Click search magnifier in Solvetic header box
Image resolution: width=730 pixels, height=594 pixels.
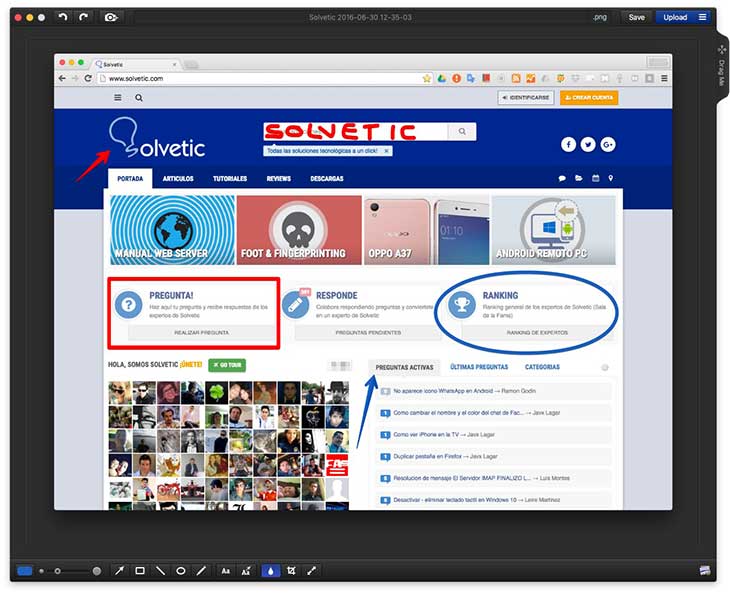coord(462,132)
